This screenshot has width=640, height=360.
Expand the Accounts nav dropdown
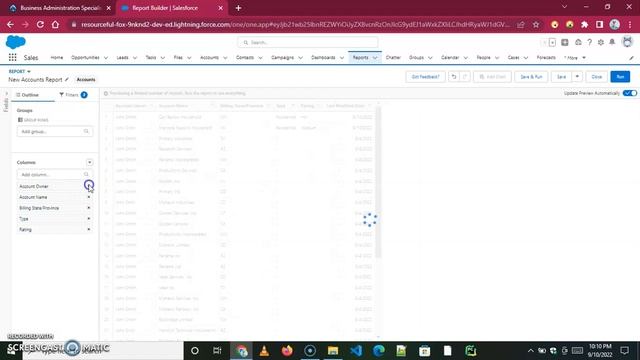coord(225,58)
